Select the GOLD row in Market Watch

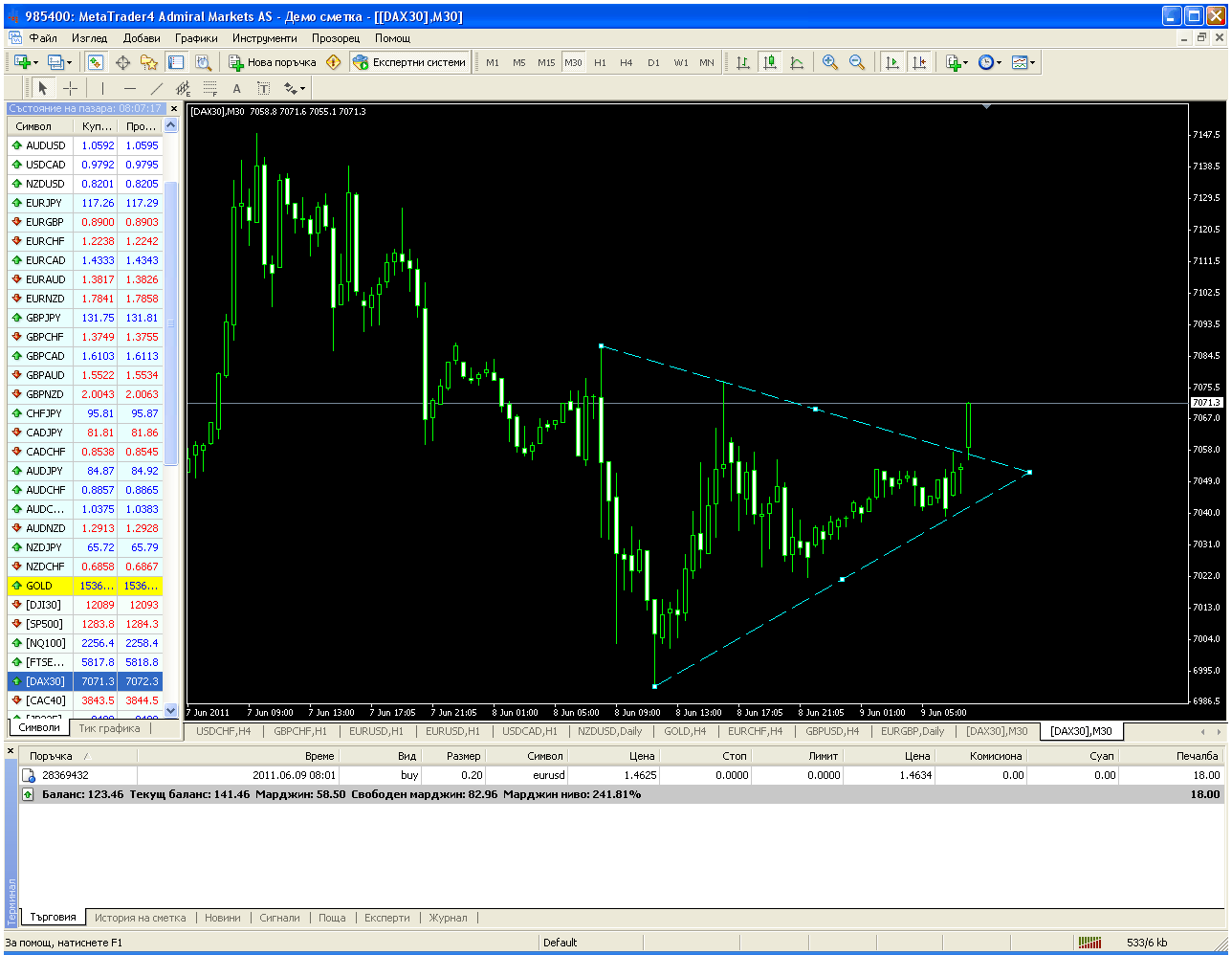pos(84,586)
